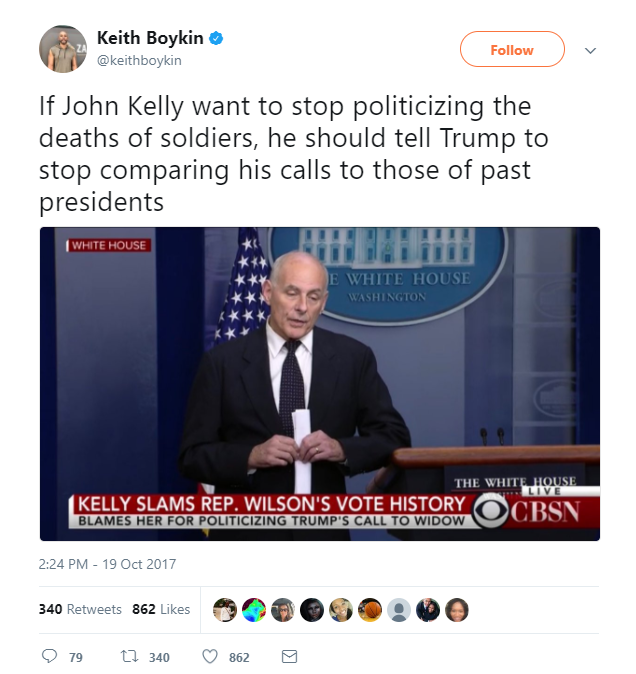Click the retweet arrows icon
The width and height of the screenshot is (636, 674).
pos(129,656)
